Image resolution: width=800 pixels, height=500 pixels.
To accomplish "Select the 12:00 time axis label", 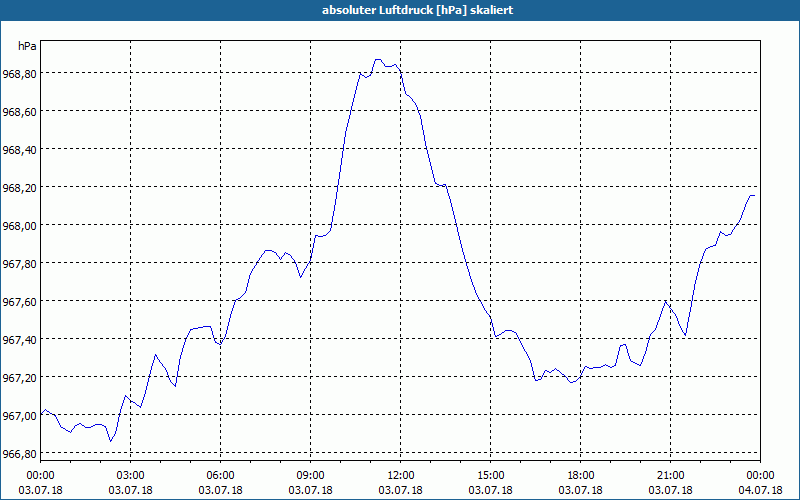I will tap(401, 476).
